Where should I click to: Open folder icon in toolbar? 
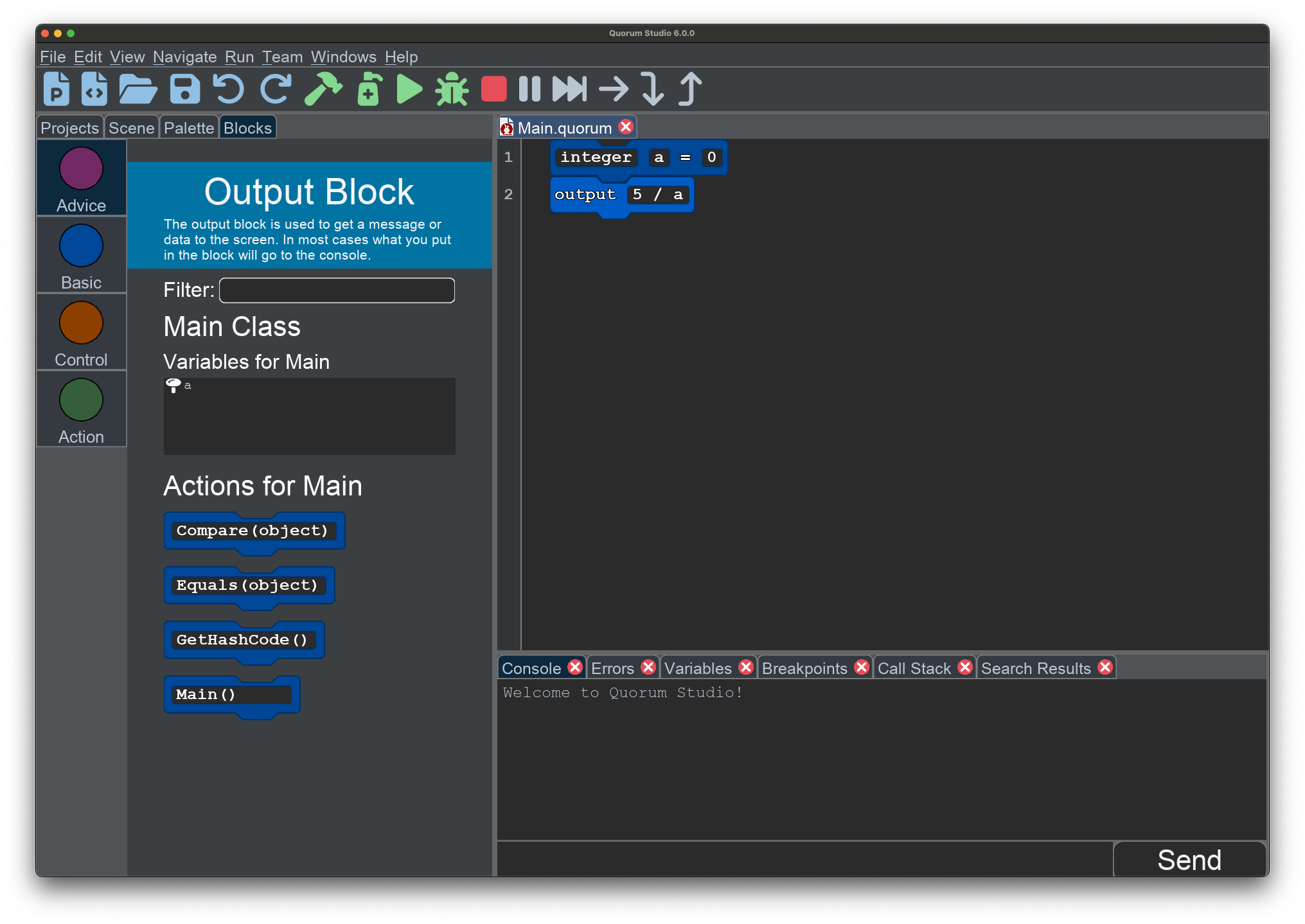tap(138, 89)
